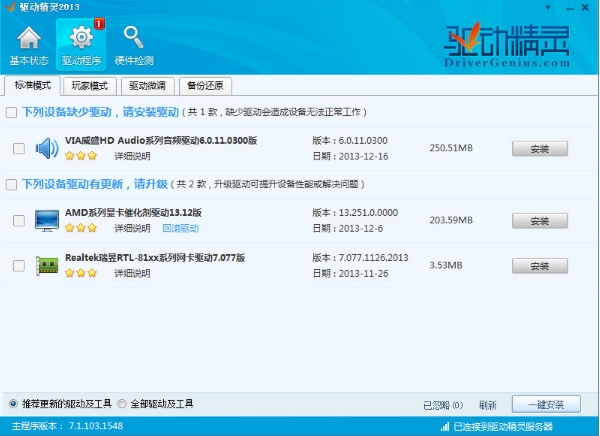600x436 pixels.
Task: Click main program version 7.1.103.1548
Action: pos(96,426)
